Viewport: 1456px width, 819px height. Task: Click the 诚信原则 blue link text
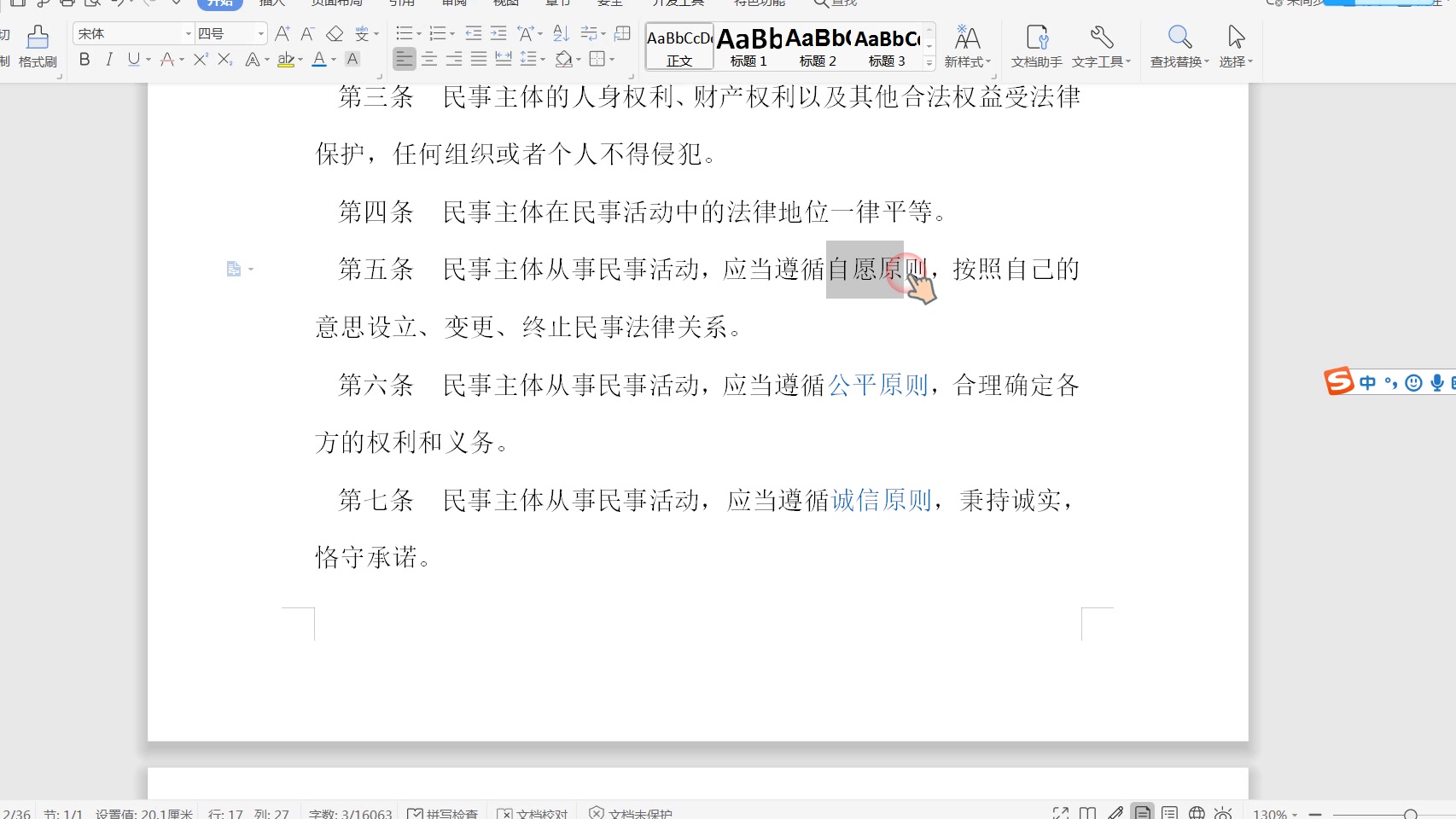click(x=882, y=501)
